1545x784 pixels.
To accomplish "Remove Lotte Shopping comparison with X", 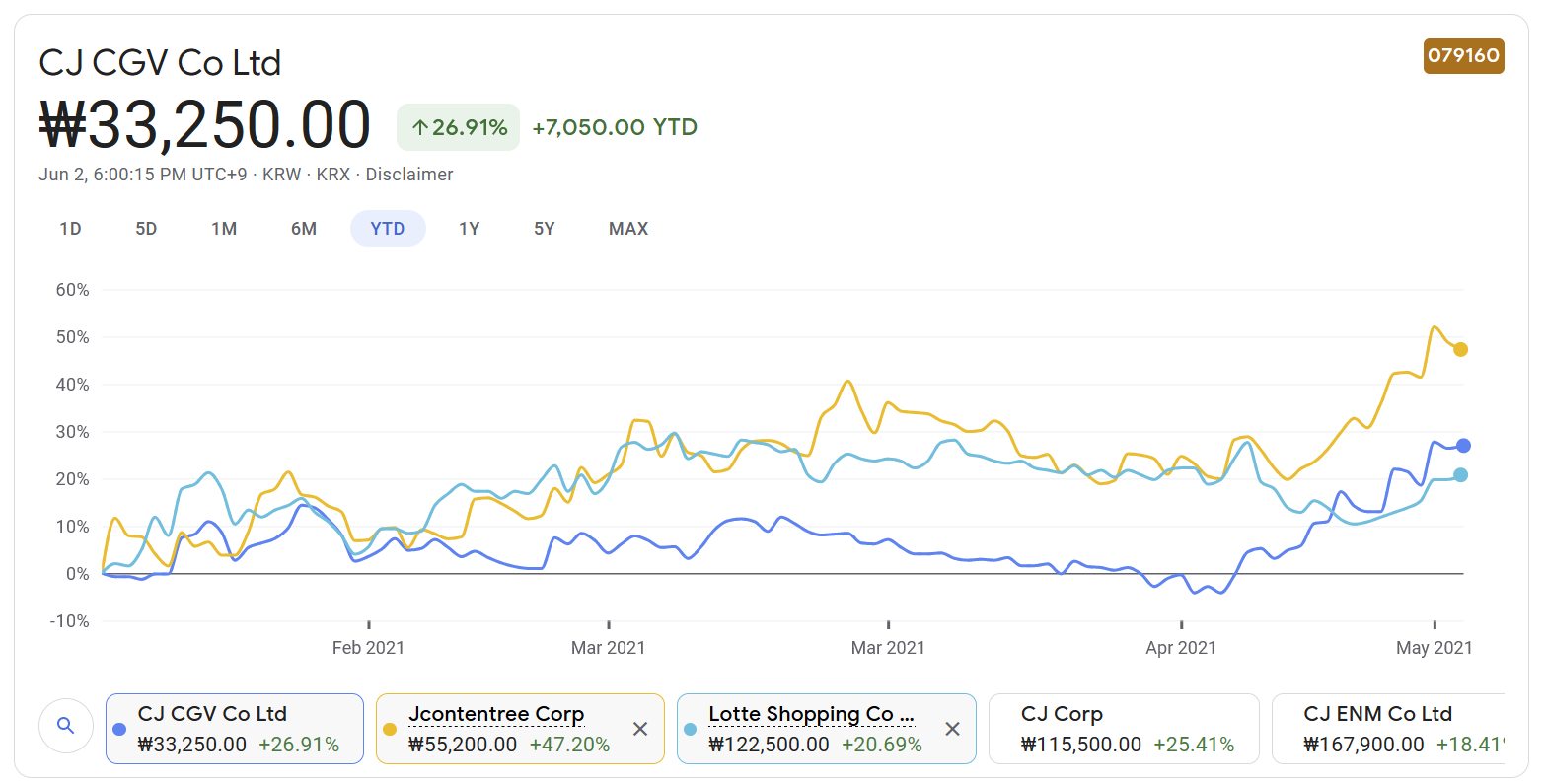I will pyautogui.click(x=952, y=729).
